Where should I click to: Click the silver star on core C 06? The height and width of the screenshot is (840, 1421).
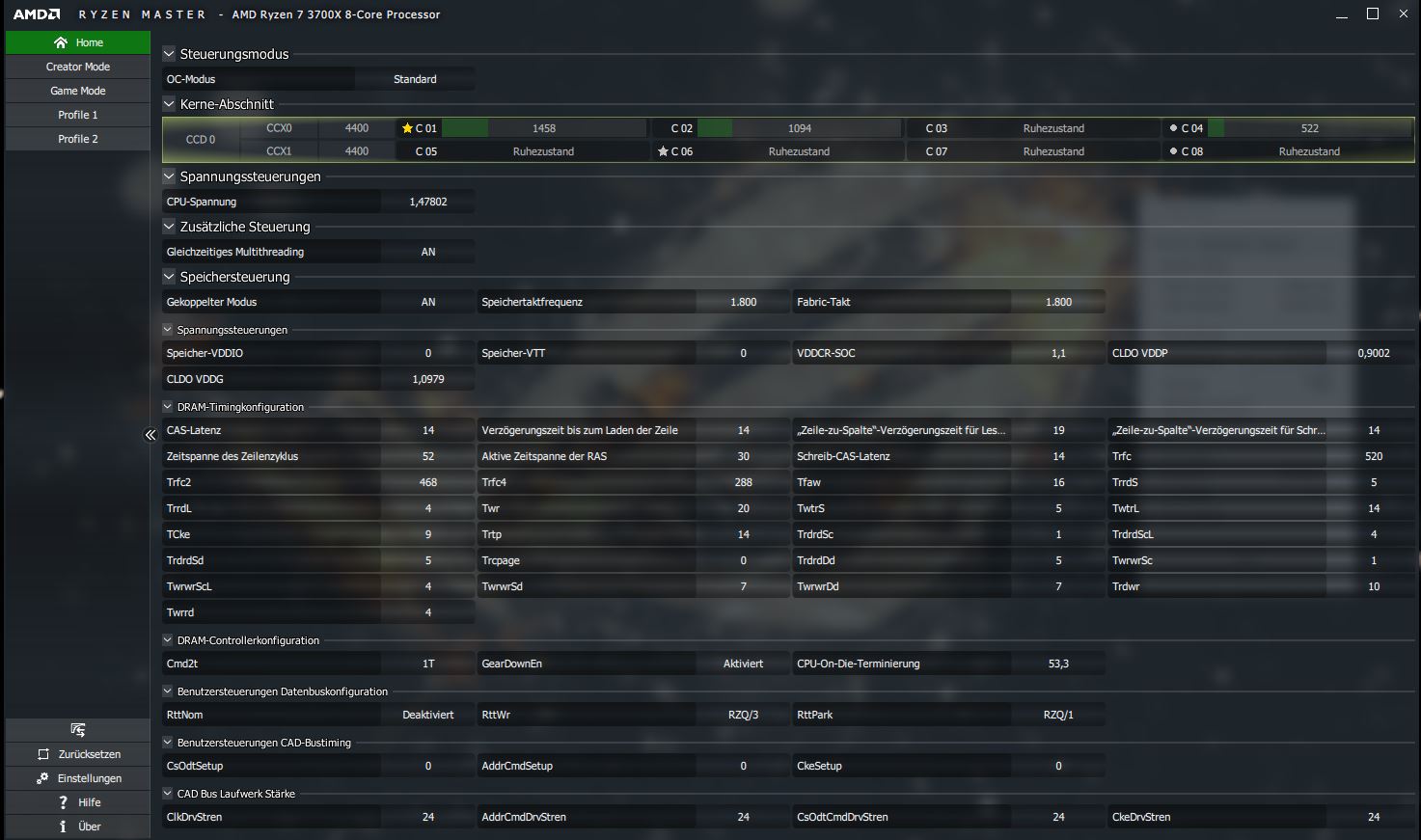pyautogui.click(x=663, y=151)
